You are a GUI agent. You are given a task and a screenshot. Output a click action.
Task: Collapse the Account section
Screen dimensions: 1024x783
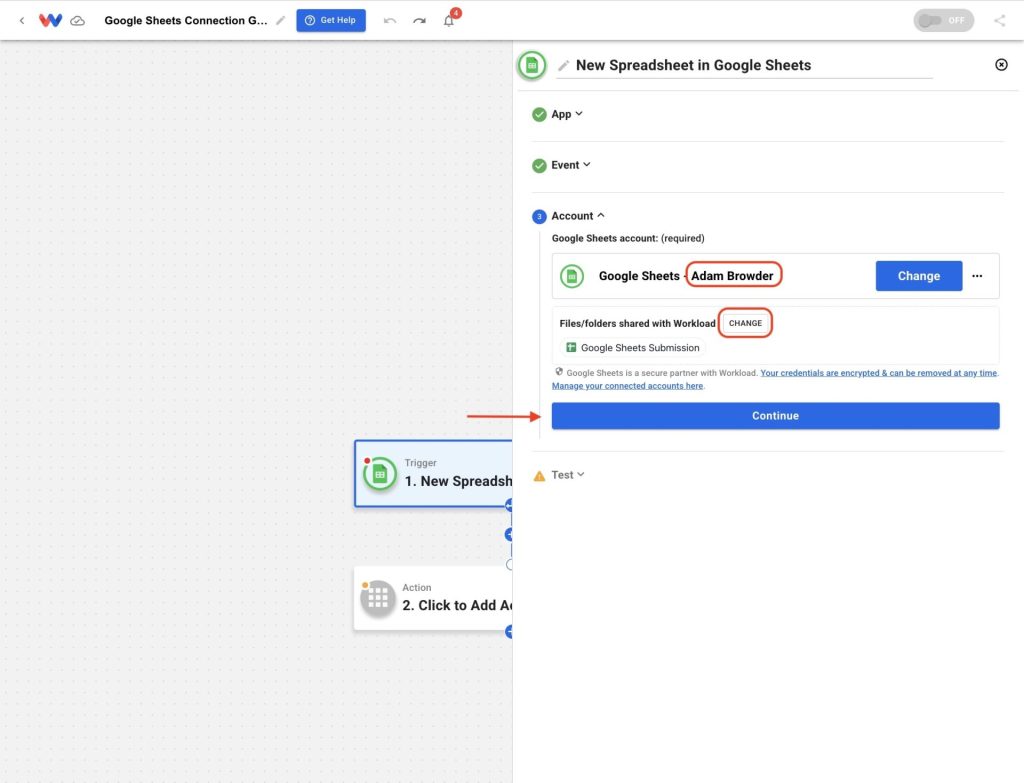tap(578, 216)
